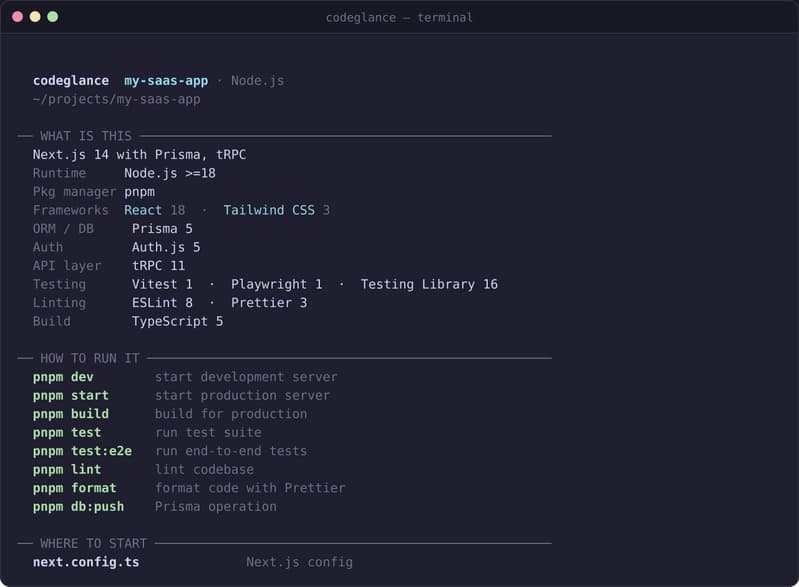Click the 'Prisma operation' description
Screen dimensions: 799x587
click(x=216, y=507)
